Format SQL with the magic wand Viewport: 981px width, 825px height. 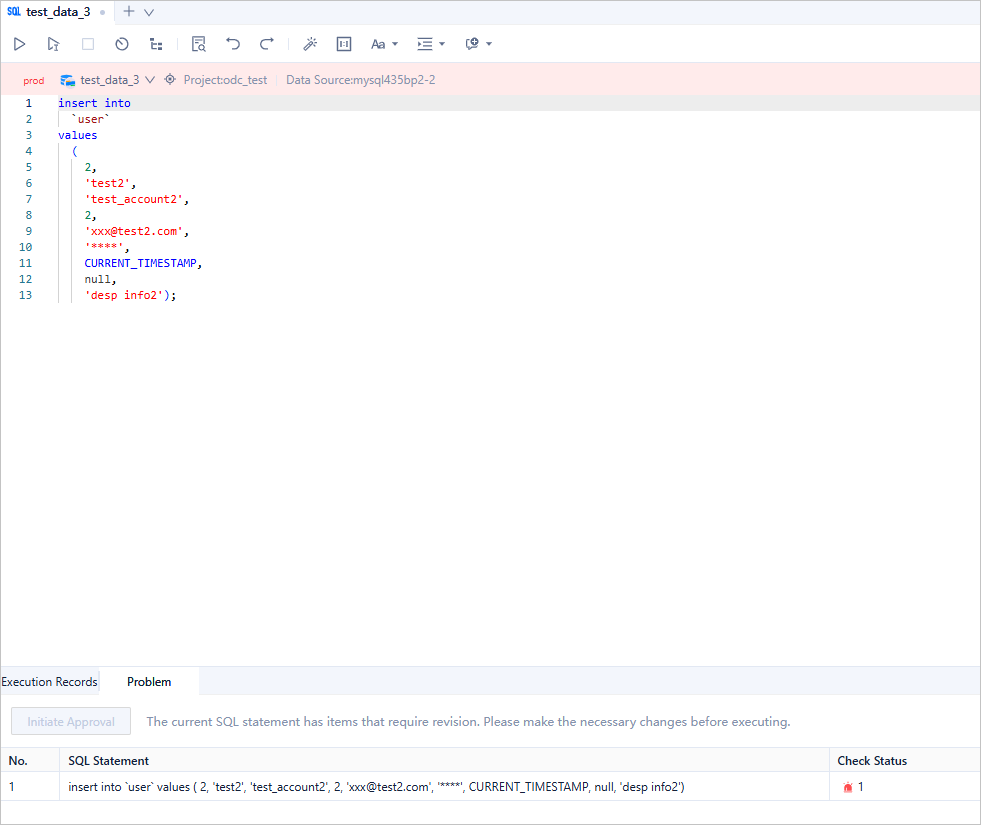(310, 44)
